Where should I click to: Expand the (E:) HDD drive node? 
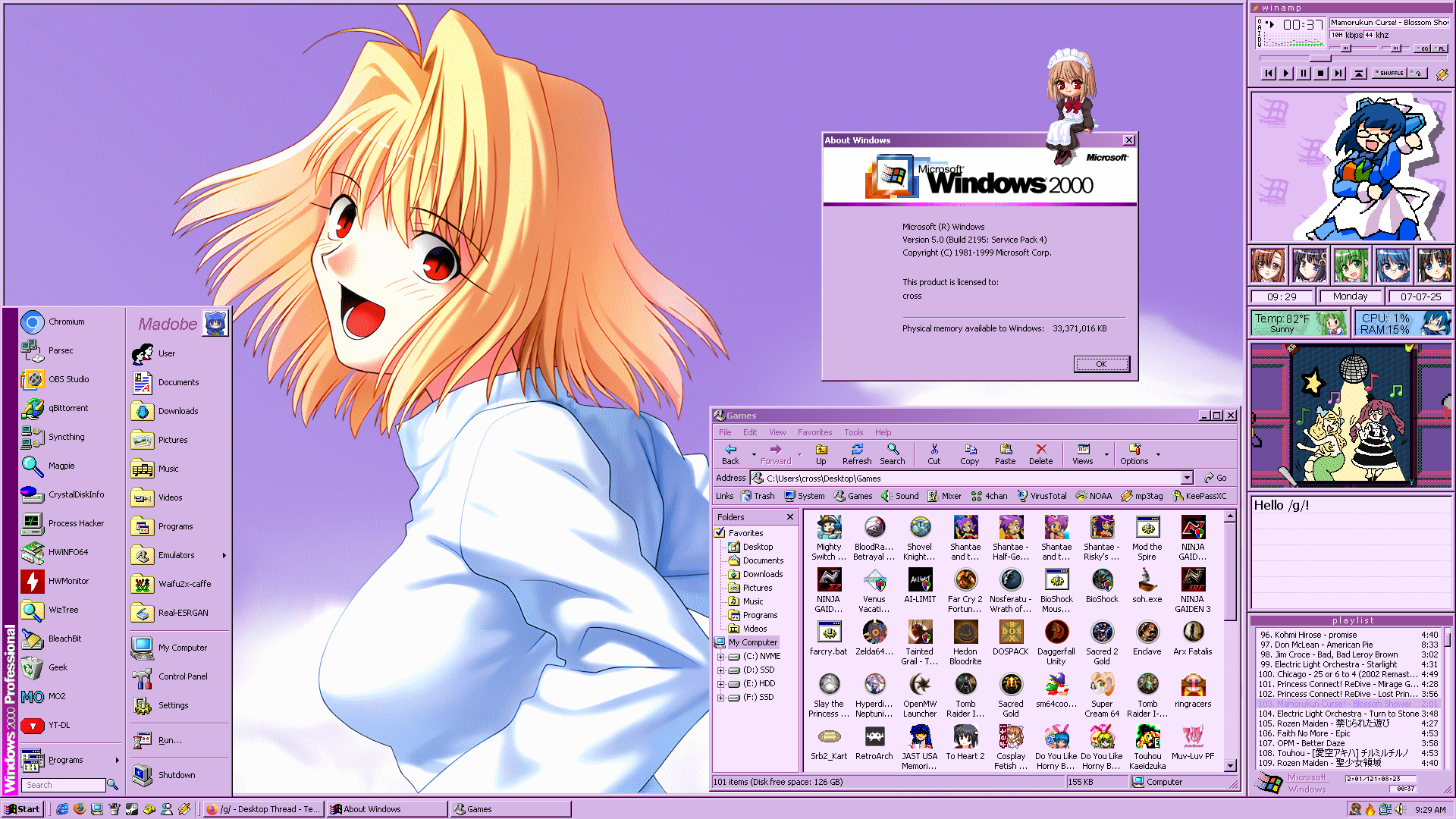pyautogui.click(x=720, y=684)
